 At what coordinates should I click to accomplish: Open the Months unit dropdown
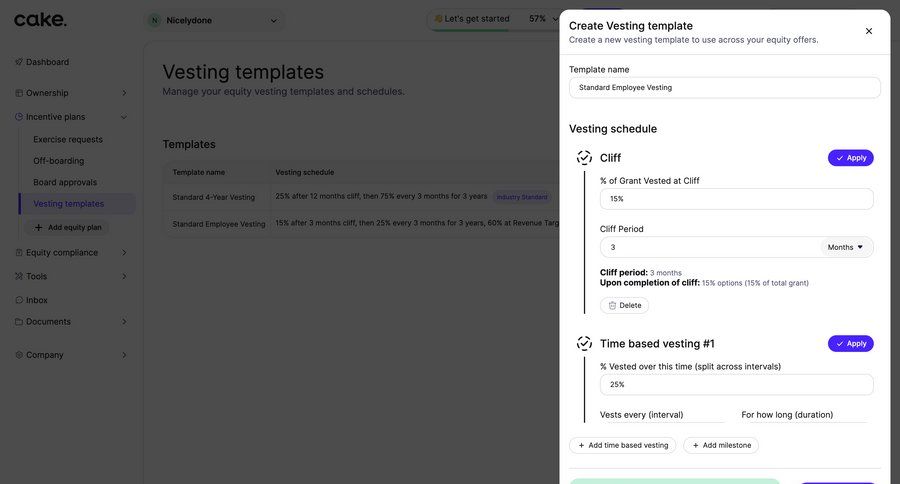click(x=846, y=247)
